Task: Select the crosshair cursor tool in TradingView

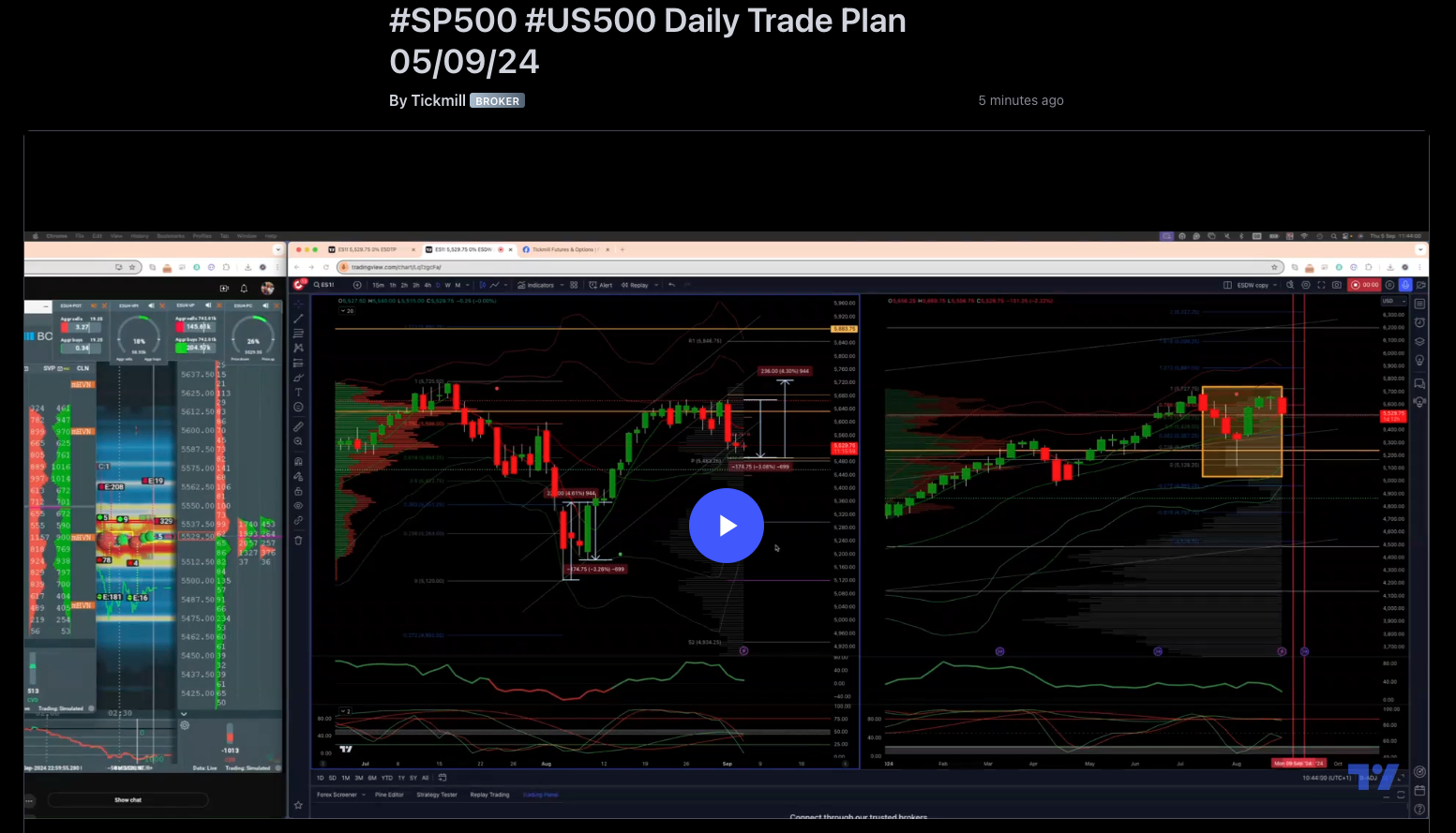Action: [298, 304]
